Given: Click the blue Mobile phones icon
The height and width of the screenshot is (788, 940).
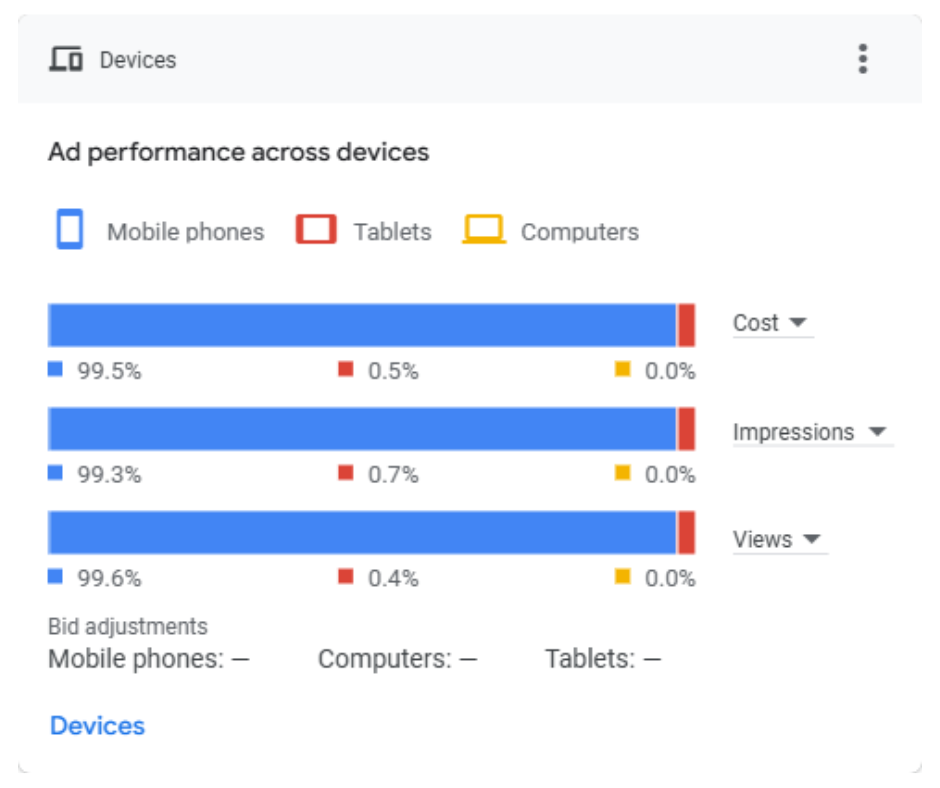Looking at the screenshot, I should click(x=69, y=230).
